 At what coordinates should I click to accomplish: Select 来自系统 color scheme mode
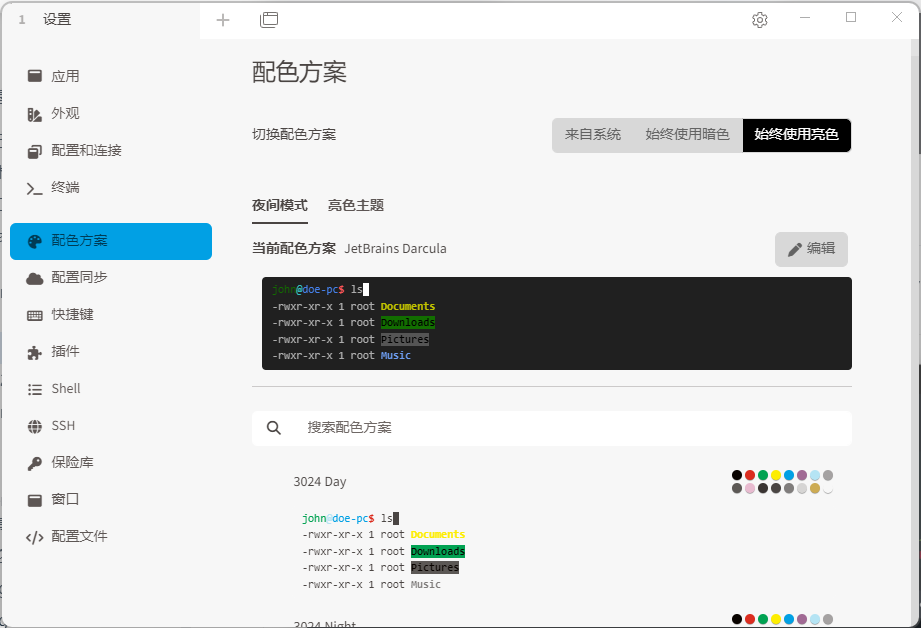593,135
